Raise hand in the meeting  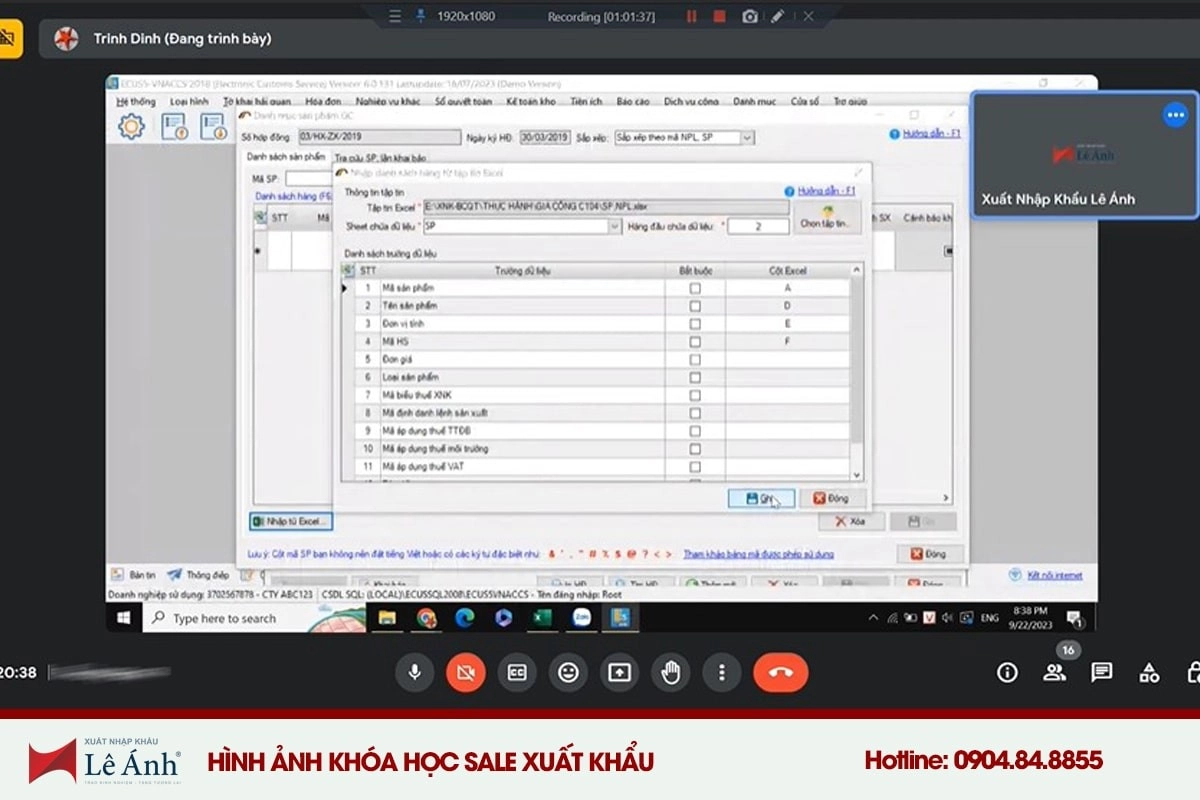tap(670, 673)
